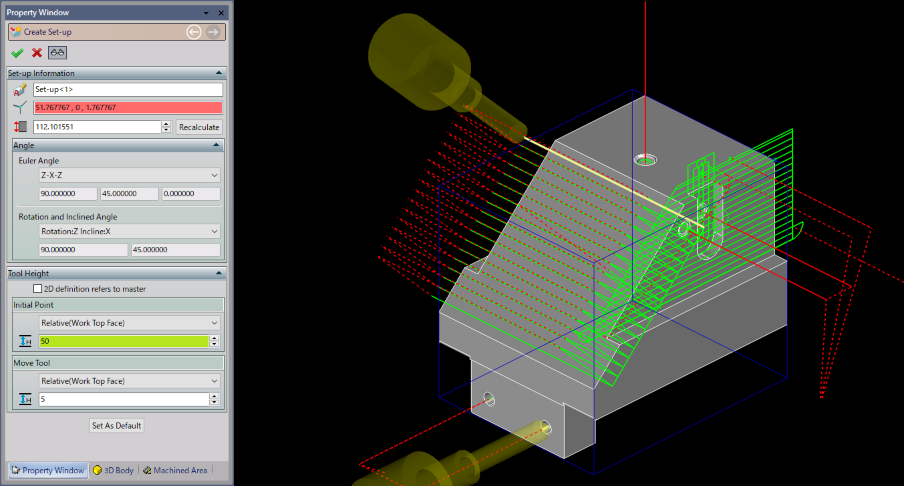This screenshot has width=904, height=486.
Task: Collapse the Tool Height section
Action: coord(219,273)
